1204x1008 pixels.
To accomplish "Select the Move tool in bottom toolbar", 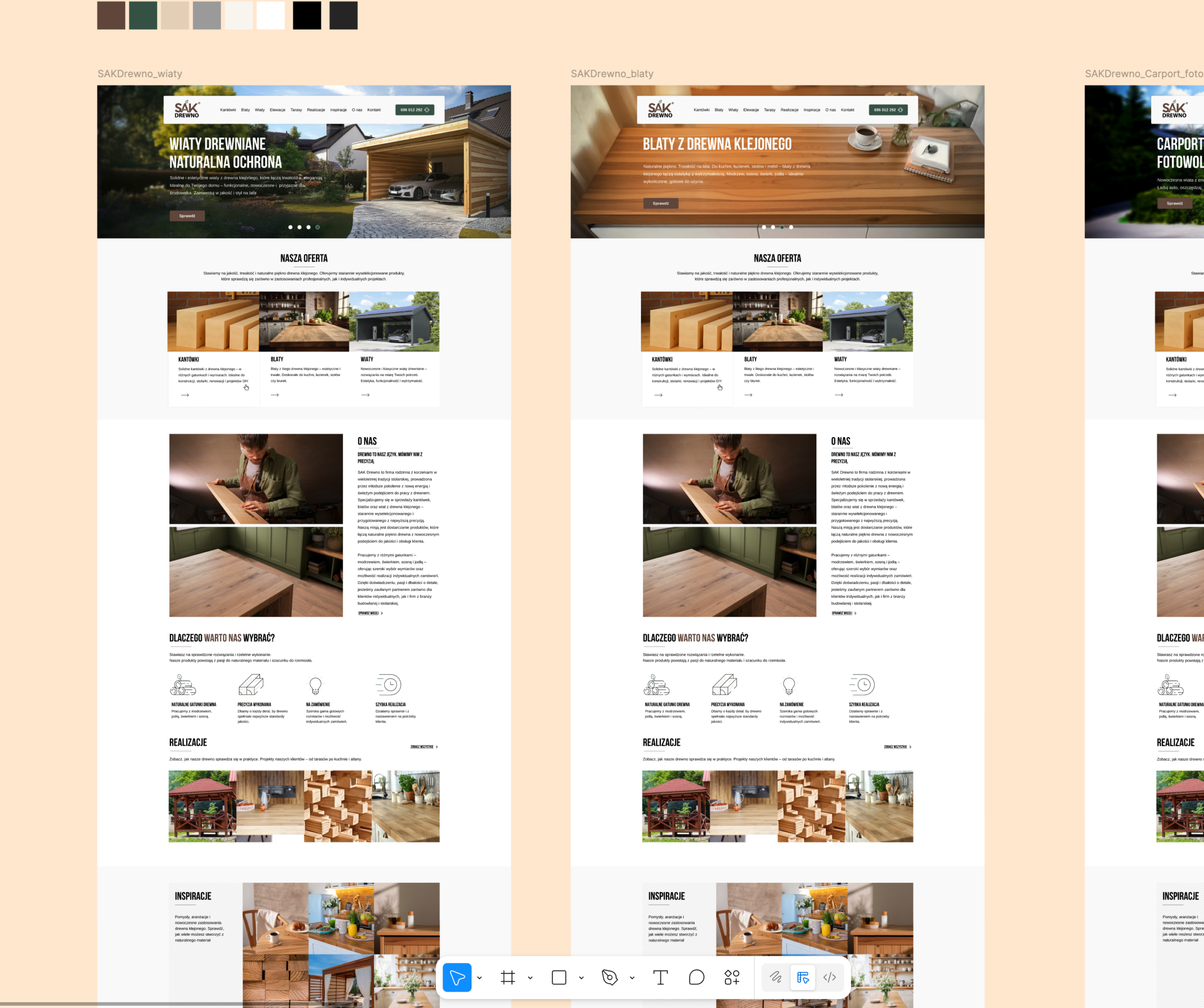I will pos(457,977).
